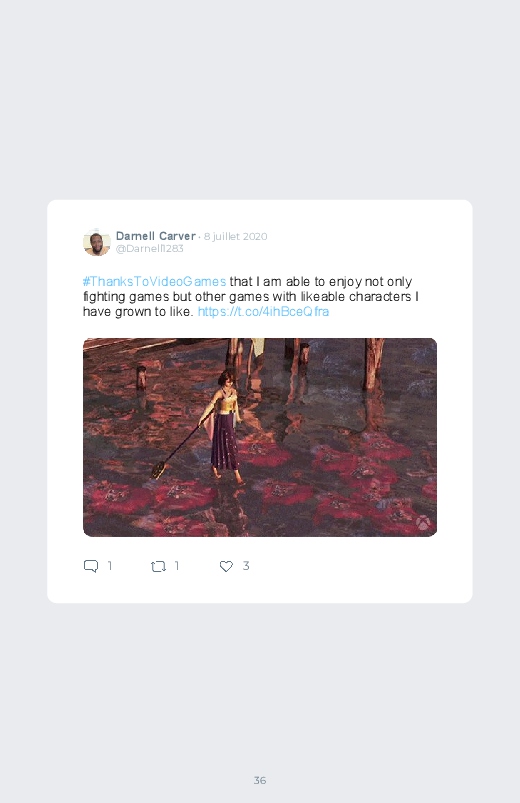Click the like count of 3
This screenshot has width=520, height=803.
click(246, 566)
